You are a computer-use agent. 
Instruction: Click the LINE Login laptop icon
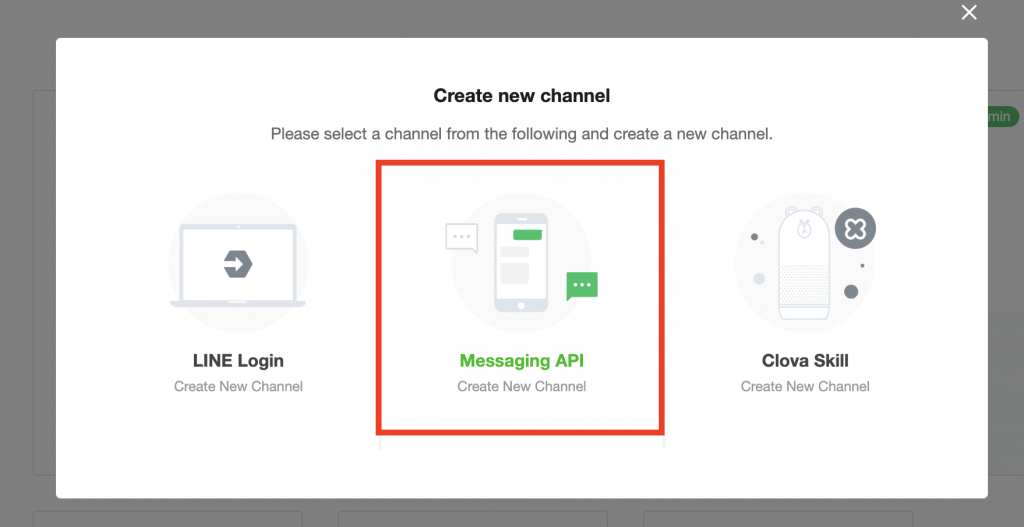[238, 263]
